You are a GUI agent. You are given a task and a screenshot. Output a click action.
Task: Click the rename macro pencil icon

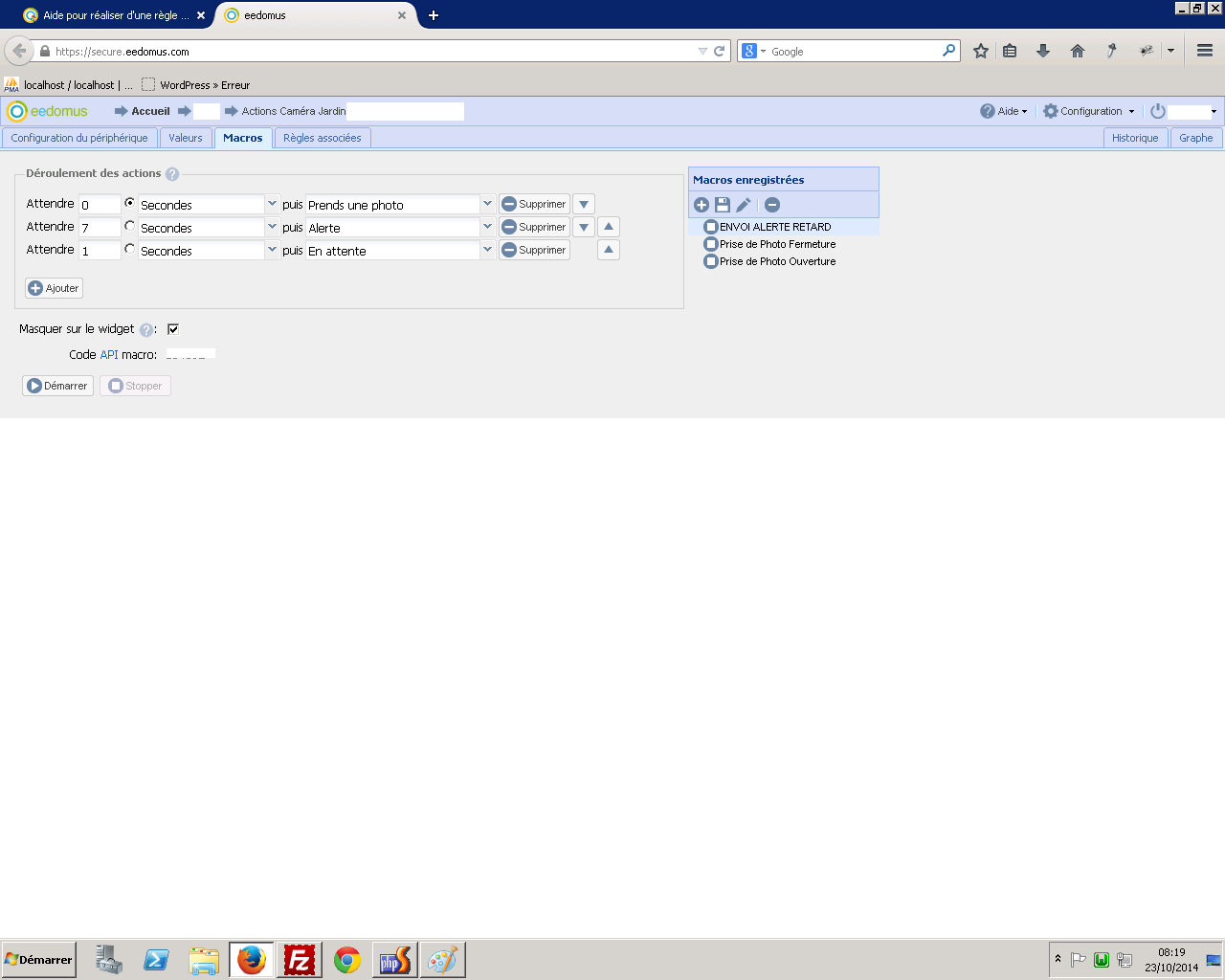pyautogui.click(x=744, y=205)
